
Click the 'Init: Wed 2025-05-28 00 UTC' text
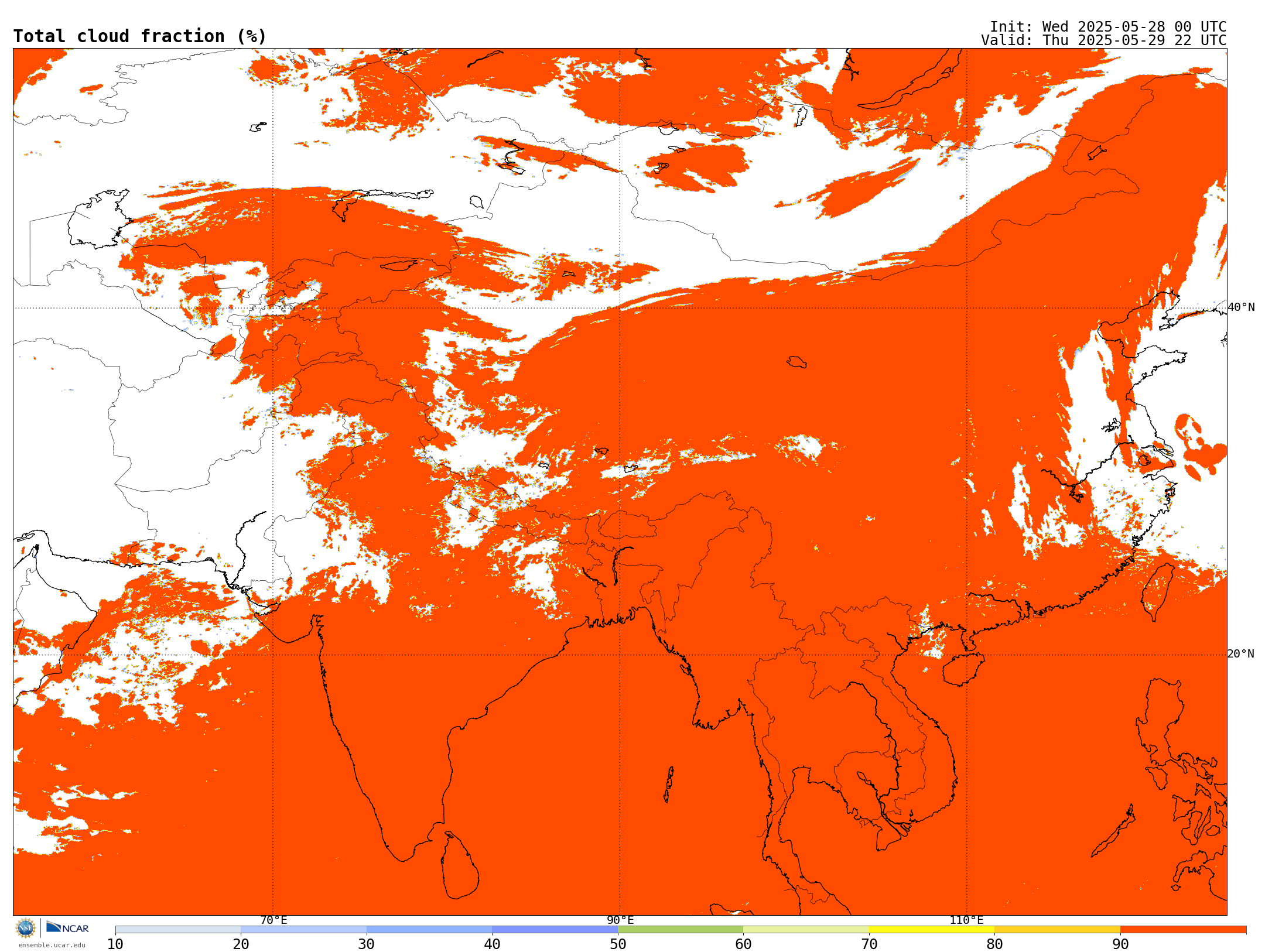[1108, 27]
